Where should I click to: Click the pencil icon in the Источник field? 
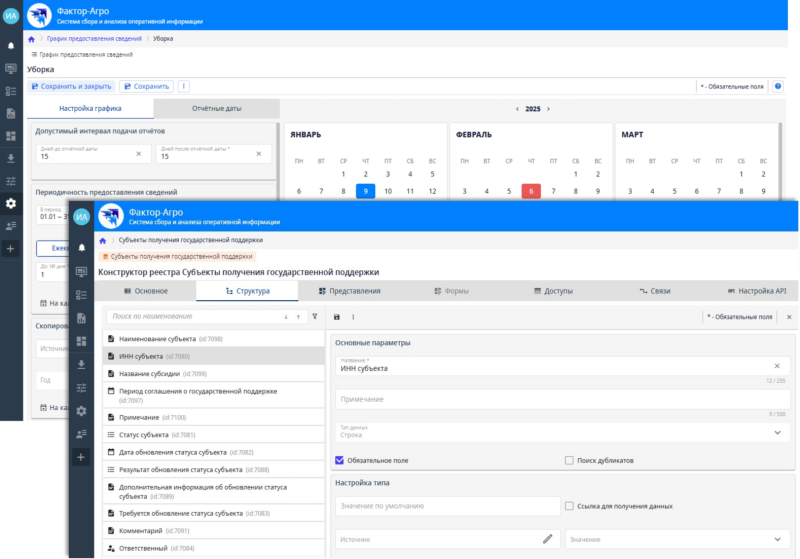coord(547,538)
